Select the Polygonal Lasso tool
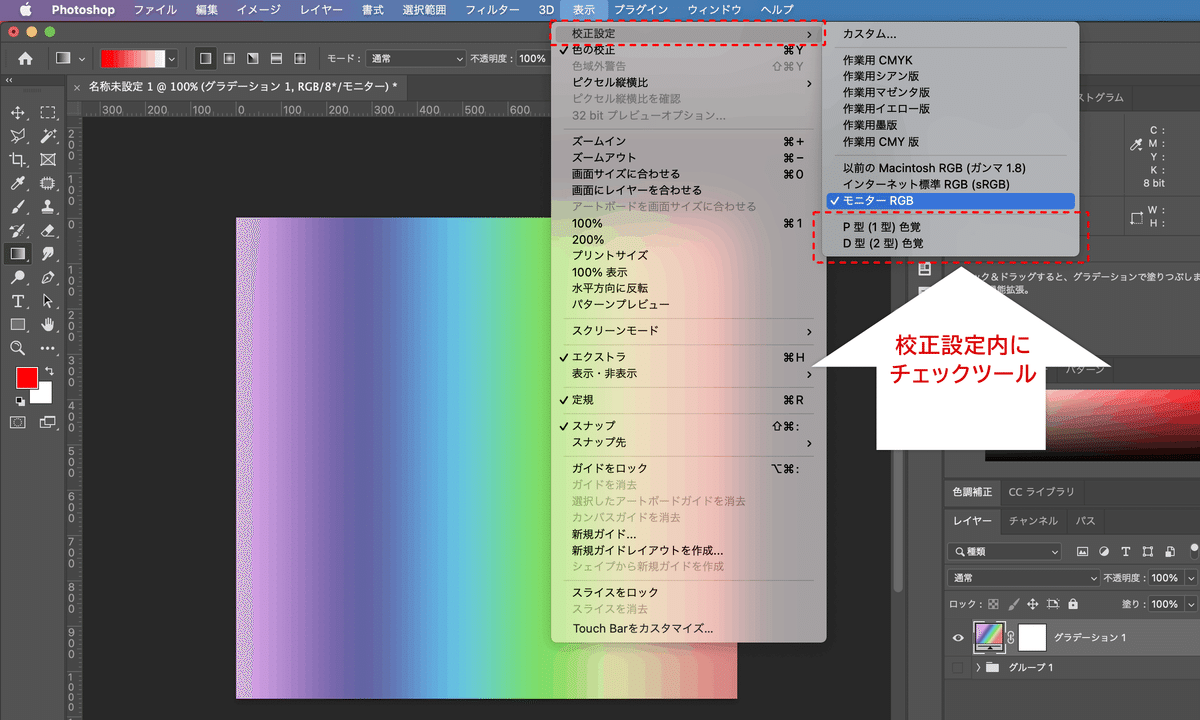The image size is (1200, 720). (x=18, y=136)
